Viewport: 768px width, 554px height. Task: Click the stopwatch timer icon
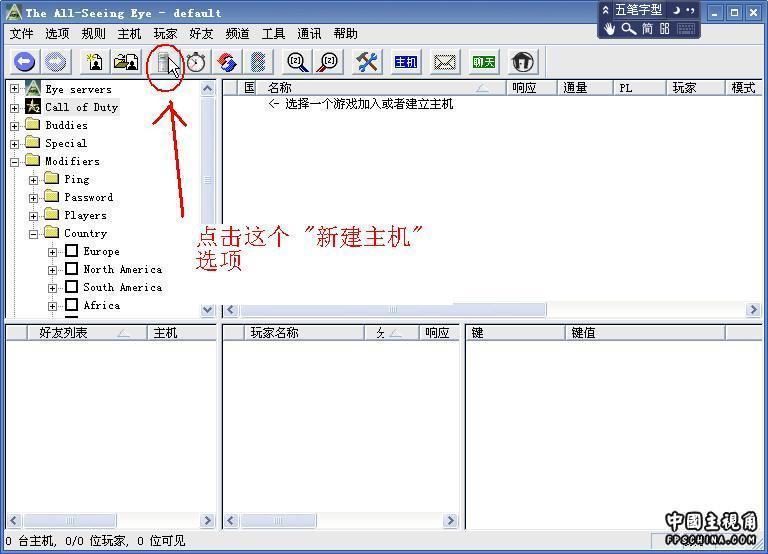point(196,62)
